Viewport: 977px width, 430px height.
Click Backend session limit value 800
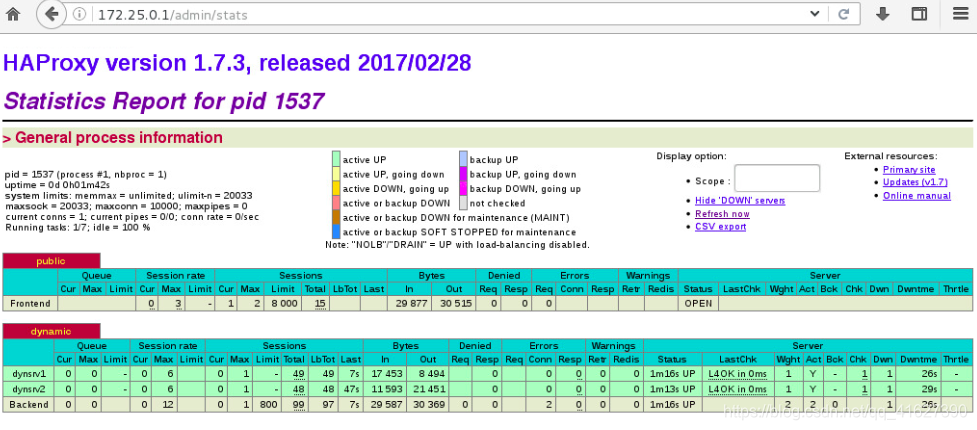pyautogui.click(x=271, y=404)
